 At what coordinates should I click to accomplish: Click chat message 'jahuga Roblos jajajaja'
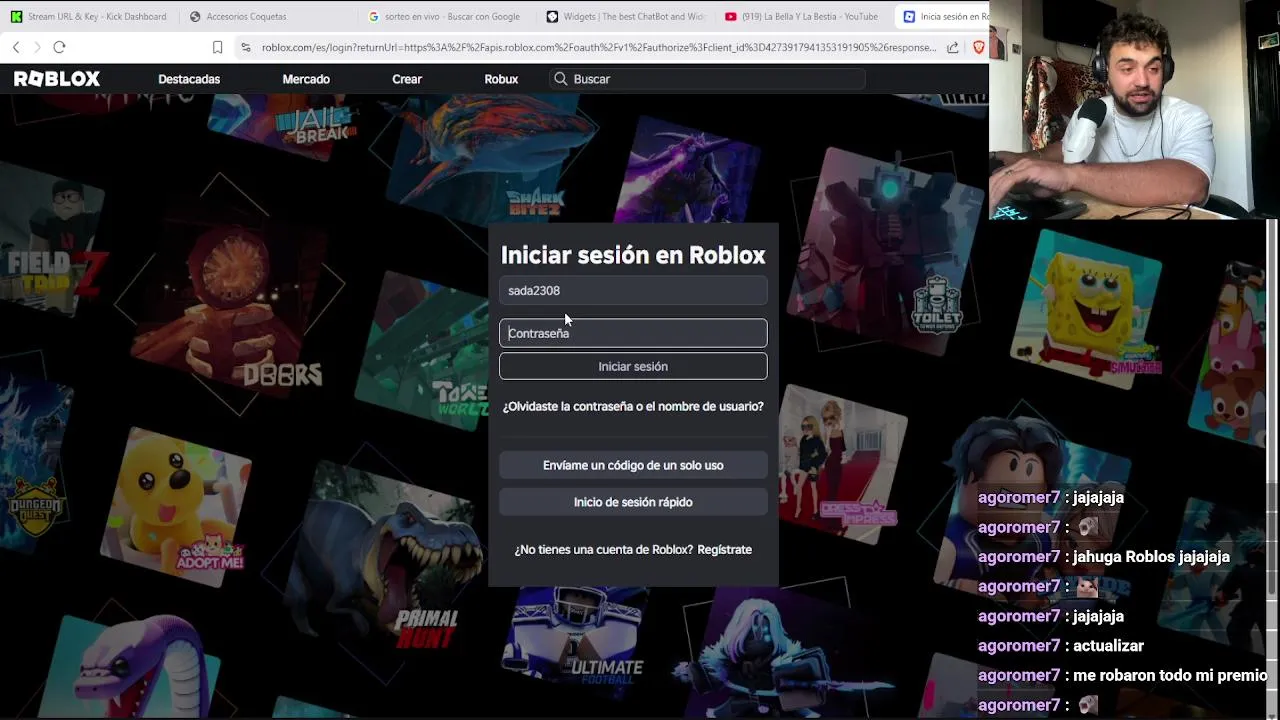click(1150, 557)
